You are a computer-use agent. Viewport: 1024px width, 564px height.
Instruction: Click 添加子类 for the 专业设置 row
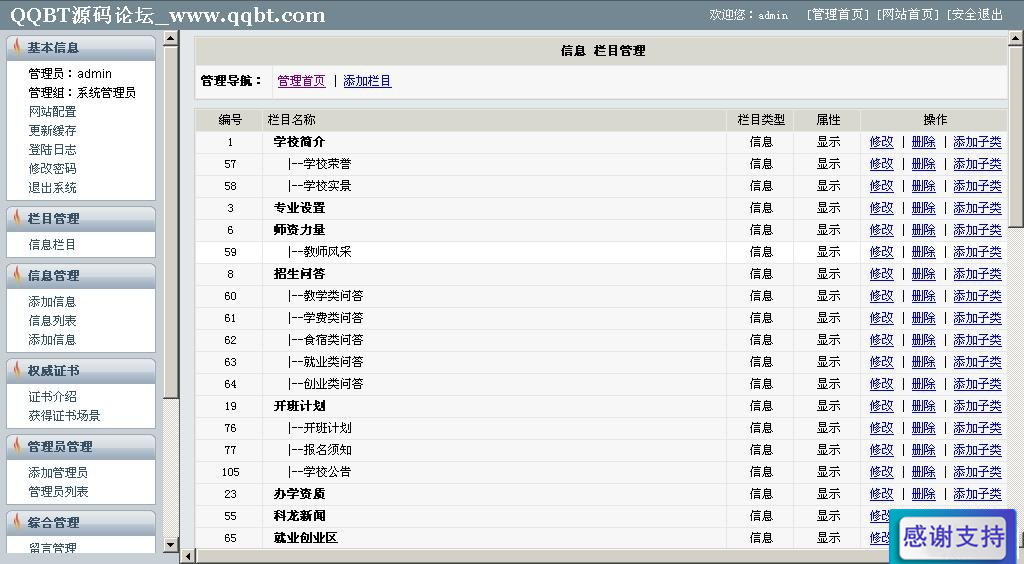(x=977, y=208)
